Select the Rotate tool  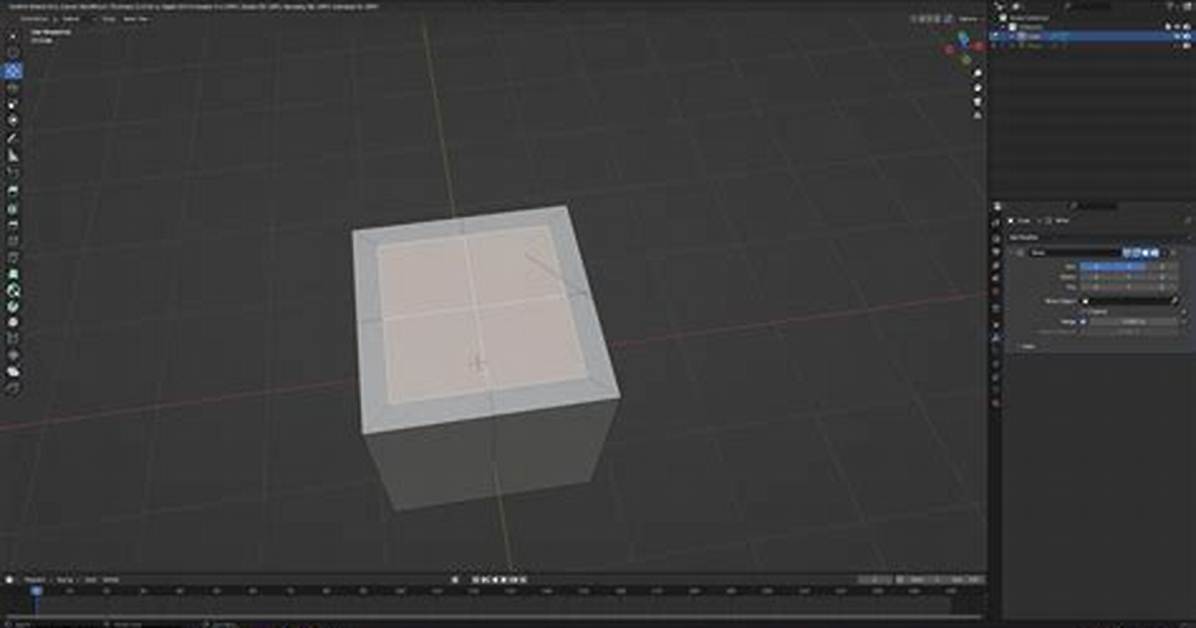[x=13, y=88]
